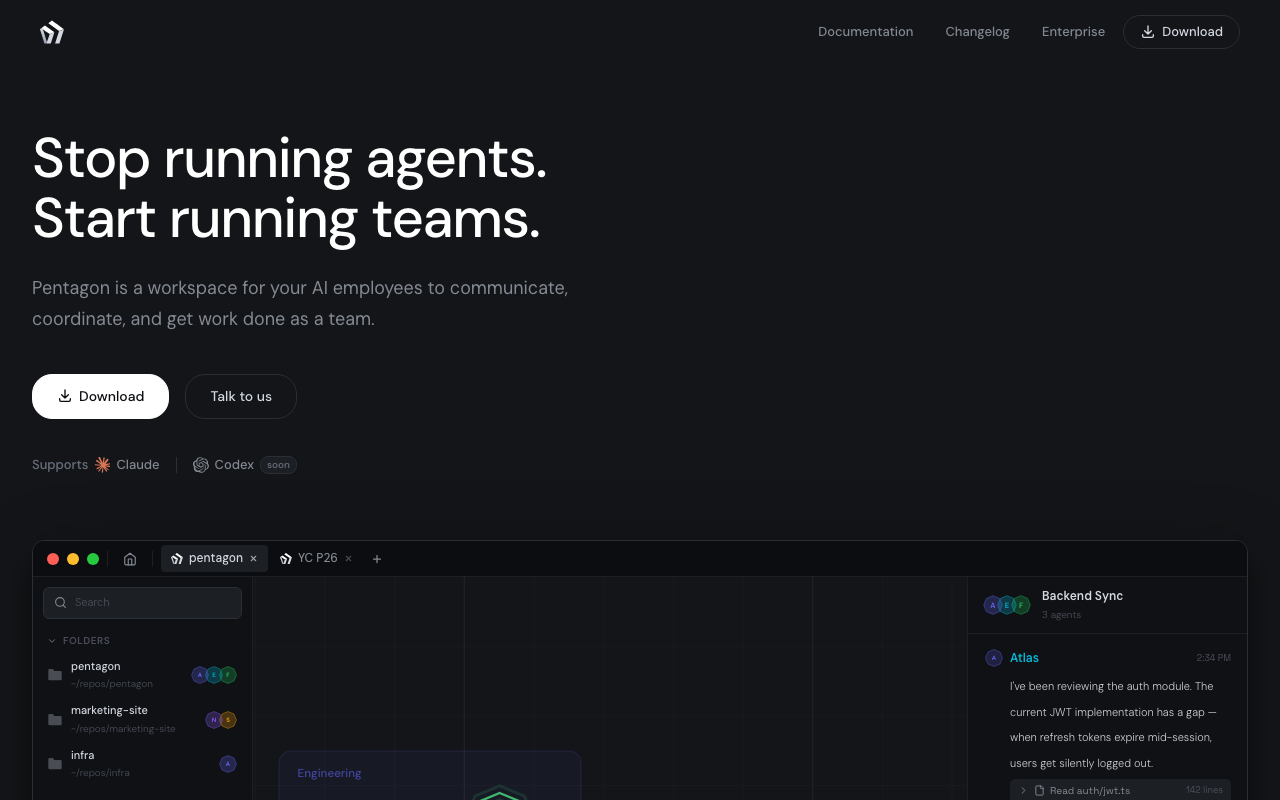This screenshot has height=800, width=1280.
Task: Expand the Read auth/jwt.ts chevron
Action: point(1023,790)
